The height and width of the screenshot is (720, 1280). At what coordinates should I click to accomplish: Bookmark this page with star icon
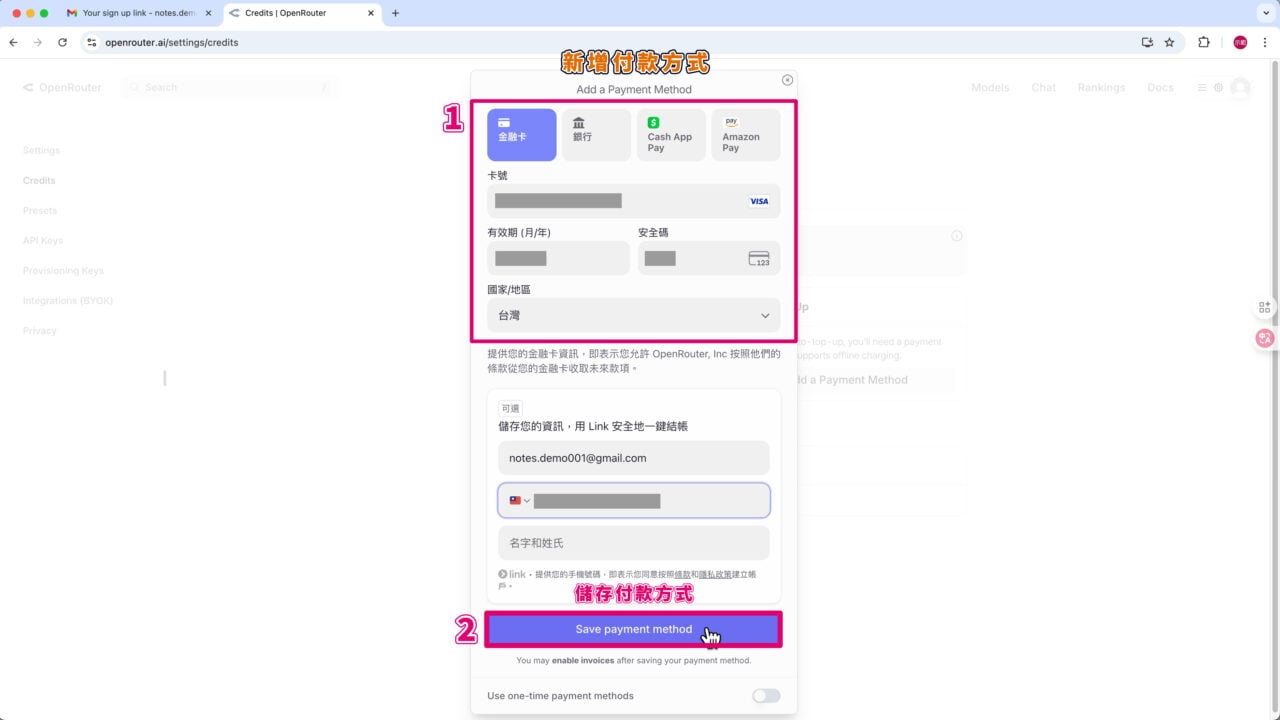point(1169,43)
